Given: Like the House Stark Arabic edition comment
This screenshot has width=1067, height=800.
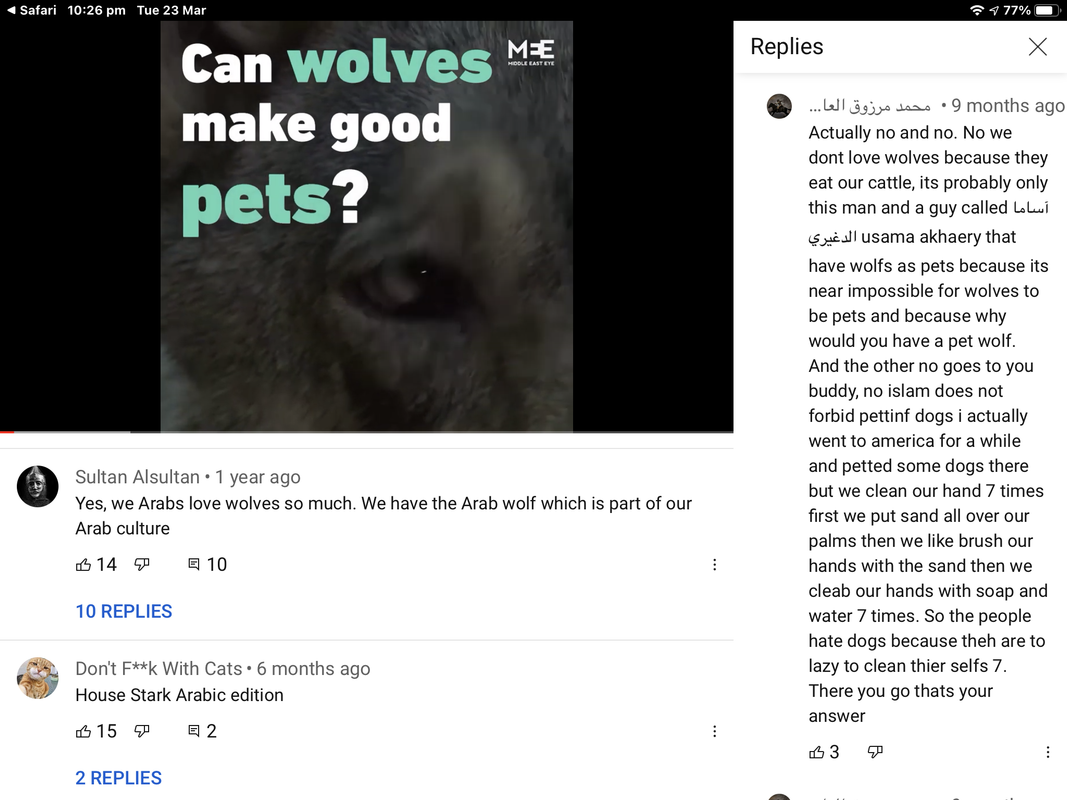Looking at the screenshot, I should tap(83, 731).
